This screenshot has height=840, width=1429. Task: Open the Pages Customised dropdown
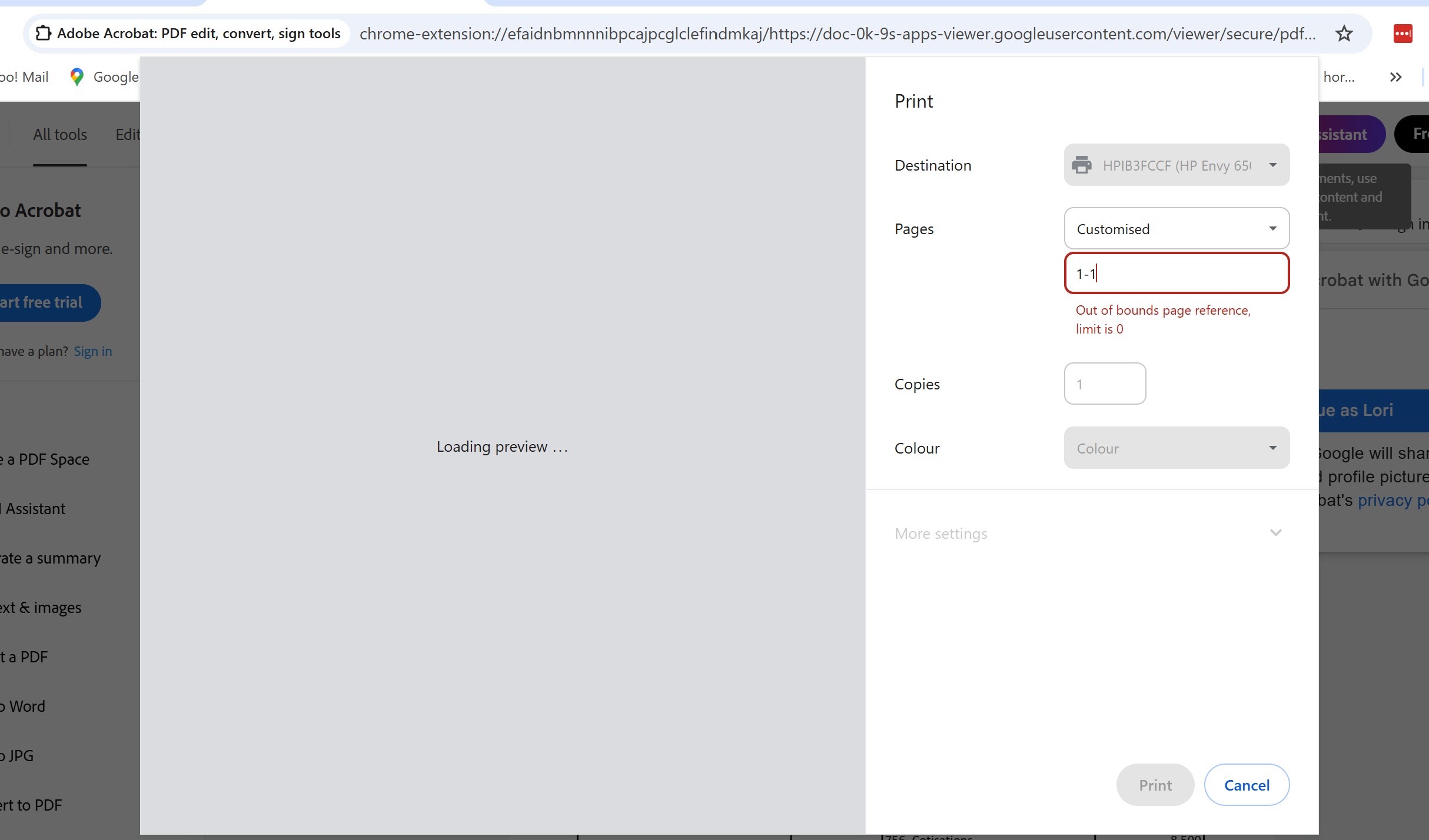point(1176,229)
